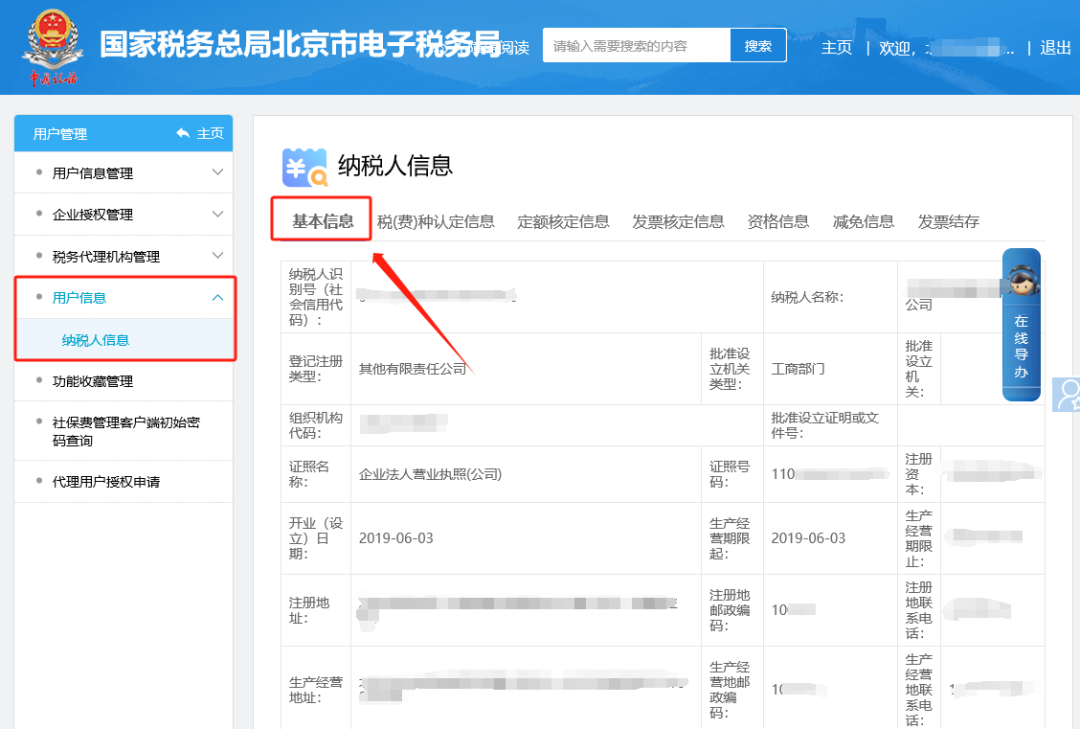Viewport: 1080px width, 729px height.
Task: Click the return arrow icon beside 主页
Action: [182, 133]
